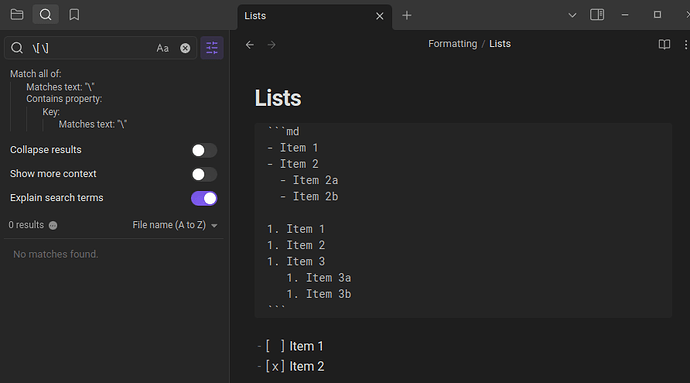Click the "No matches found." message

(x=56, y=254)
